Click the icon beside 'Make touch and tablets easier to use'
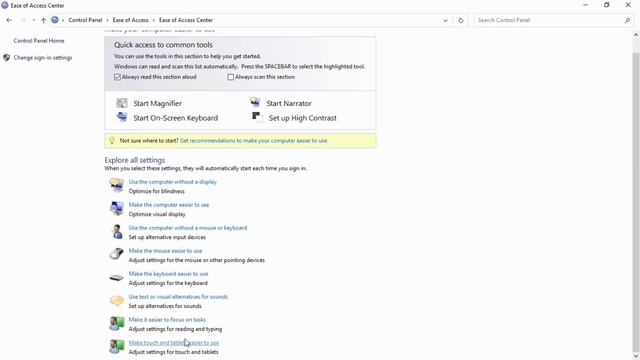 pyautogui.click(x=116, y=346)
